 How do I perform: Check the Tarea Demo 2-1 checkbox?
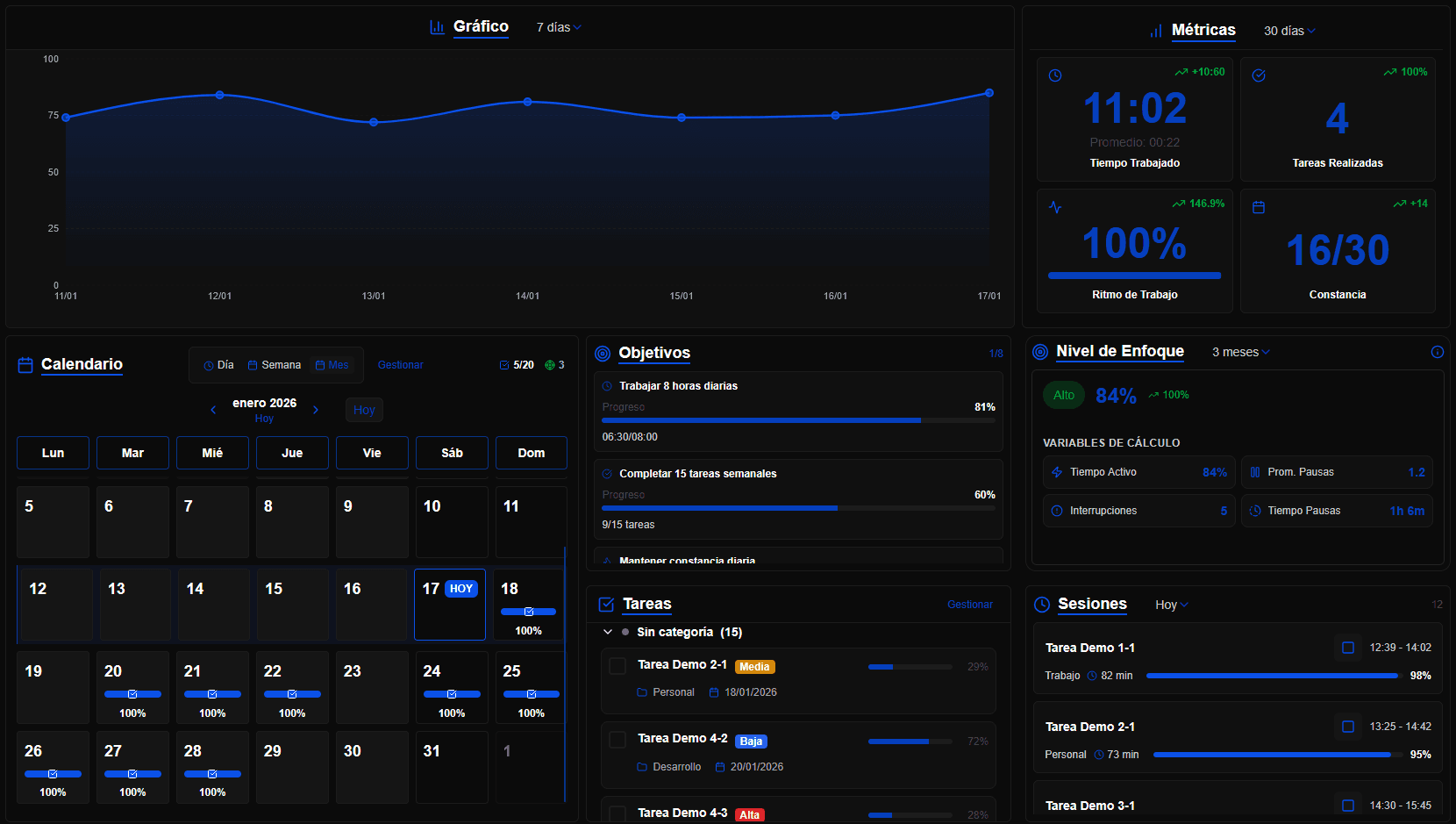coord(617,665)
